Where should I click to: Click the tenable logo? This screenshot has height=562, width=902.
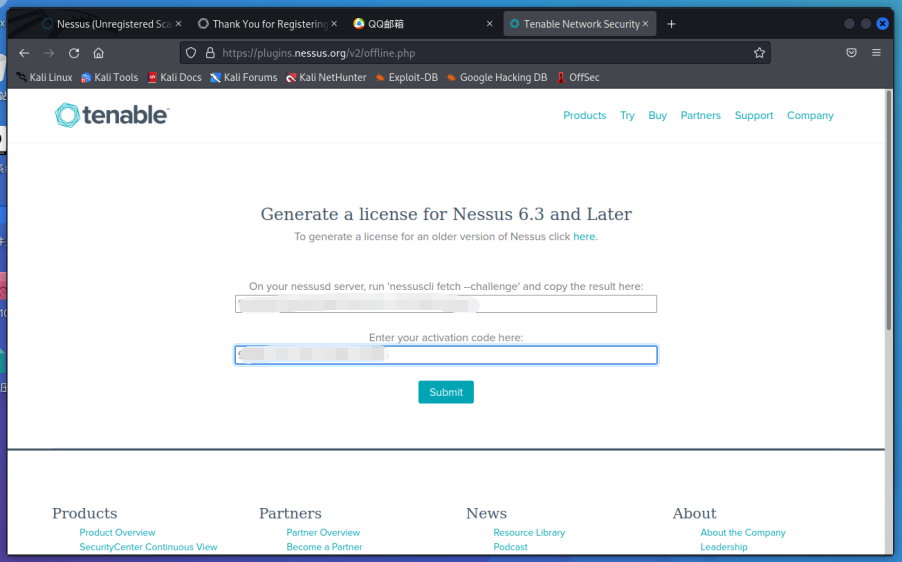(112, 115)
